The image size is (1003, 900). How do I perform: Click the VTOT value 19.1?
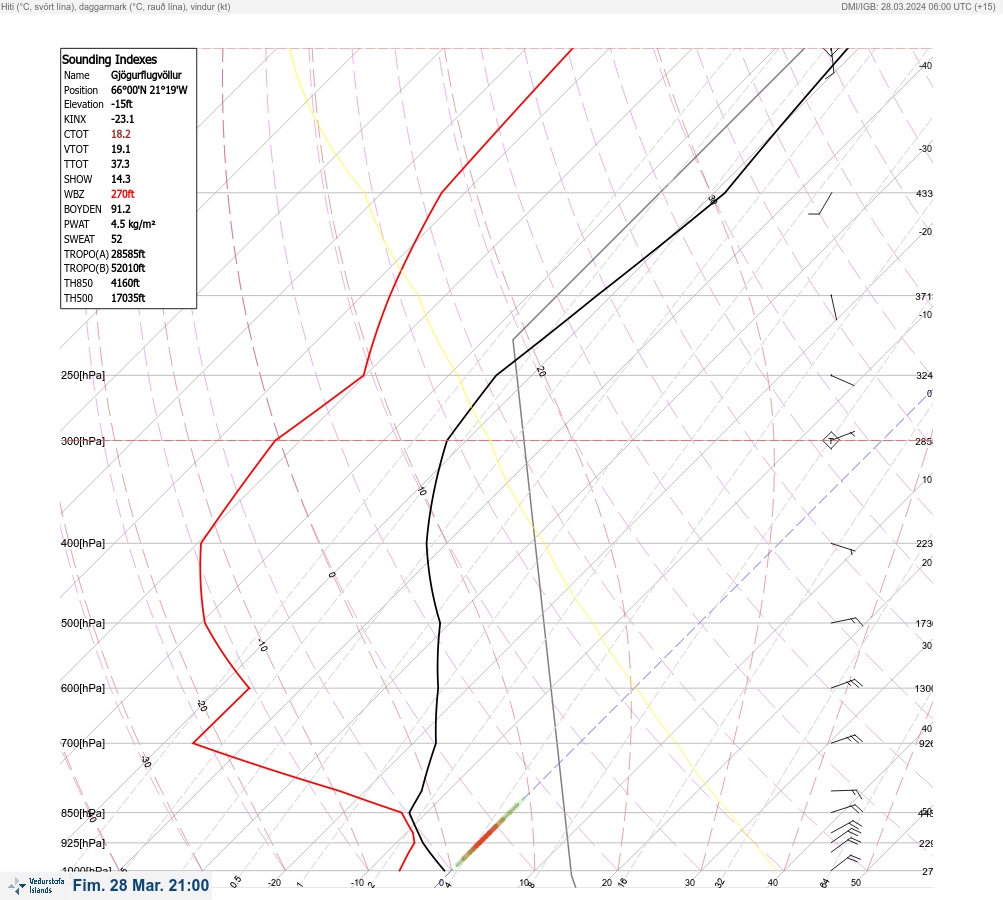coord(120,149)
